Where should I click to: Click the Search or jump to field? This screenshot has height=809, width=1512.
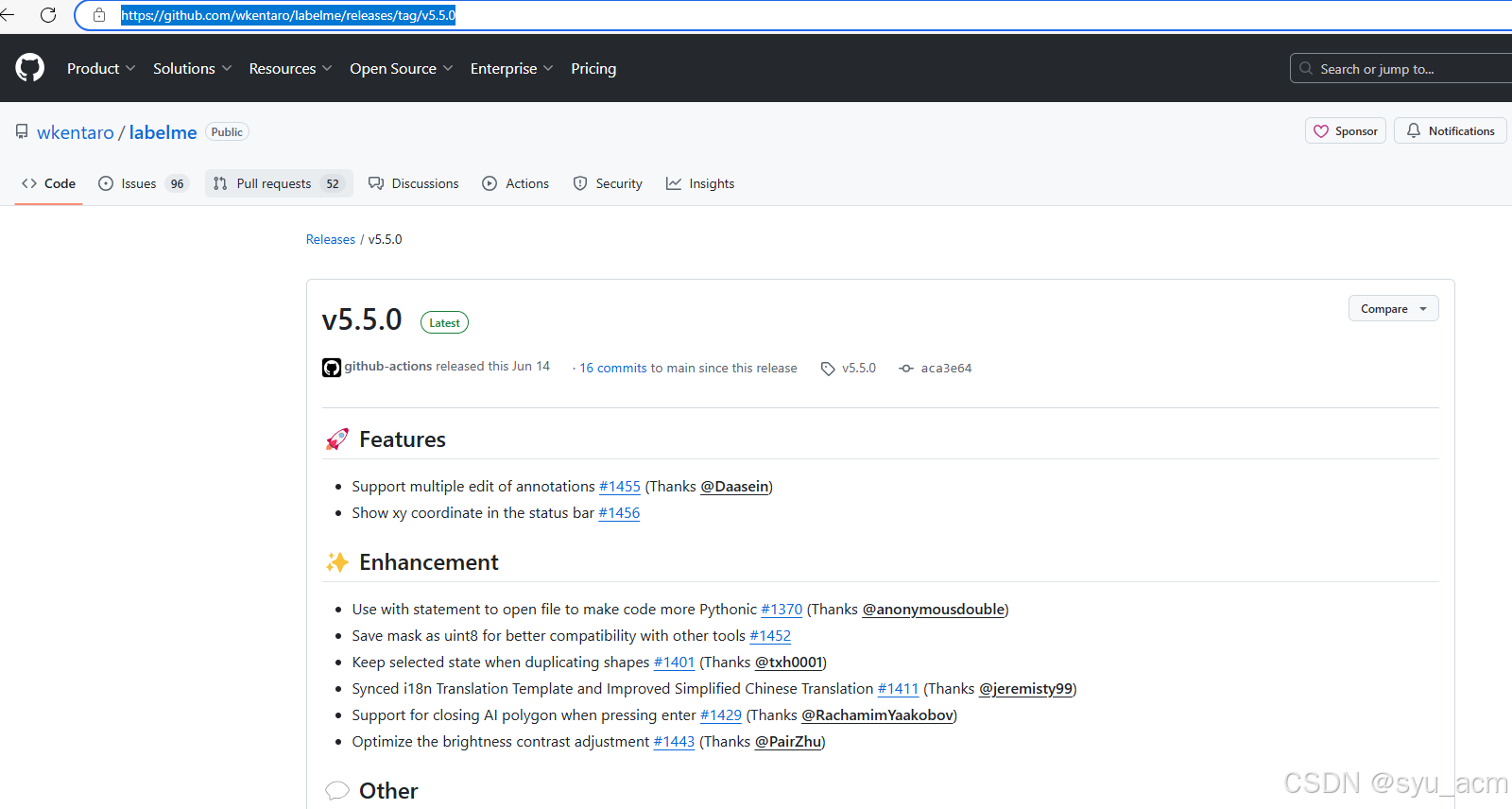pyautogui.click(x=1400, y=68)
